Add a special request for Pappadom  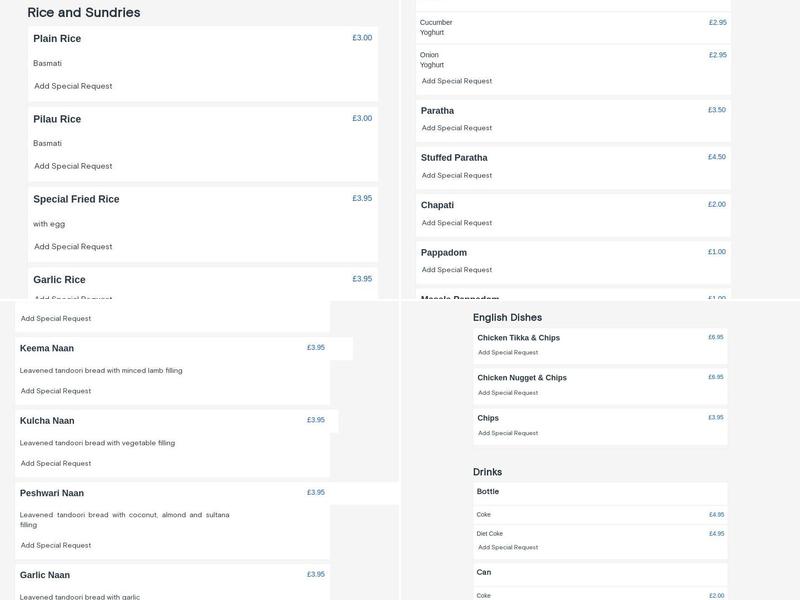456,270
